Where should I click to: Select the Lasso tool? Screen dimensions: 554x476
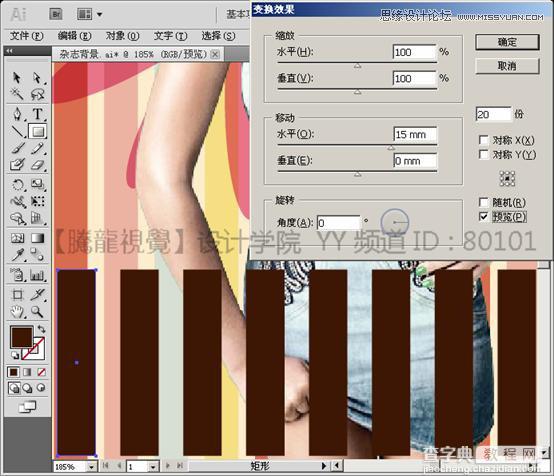pos(37,94)
